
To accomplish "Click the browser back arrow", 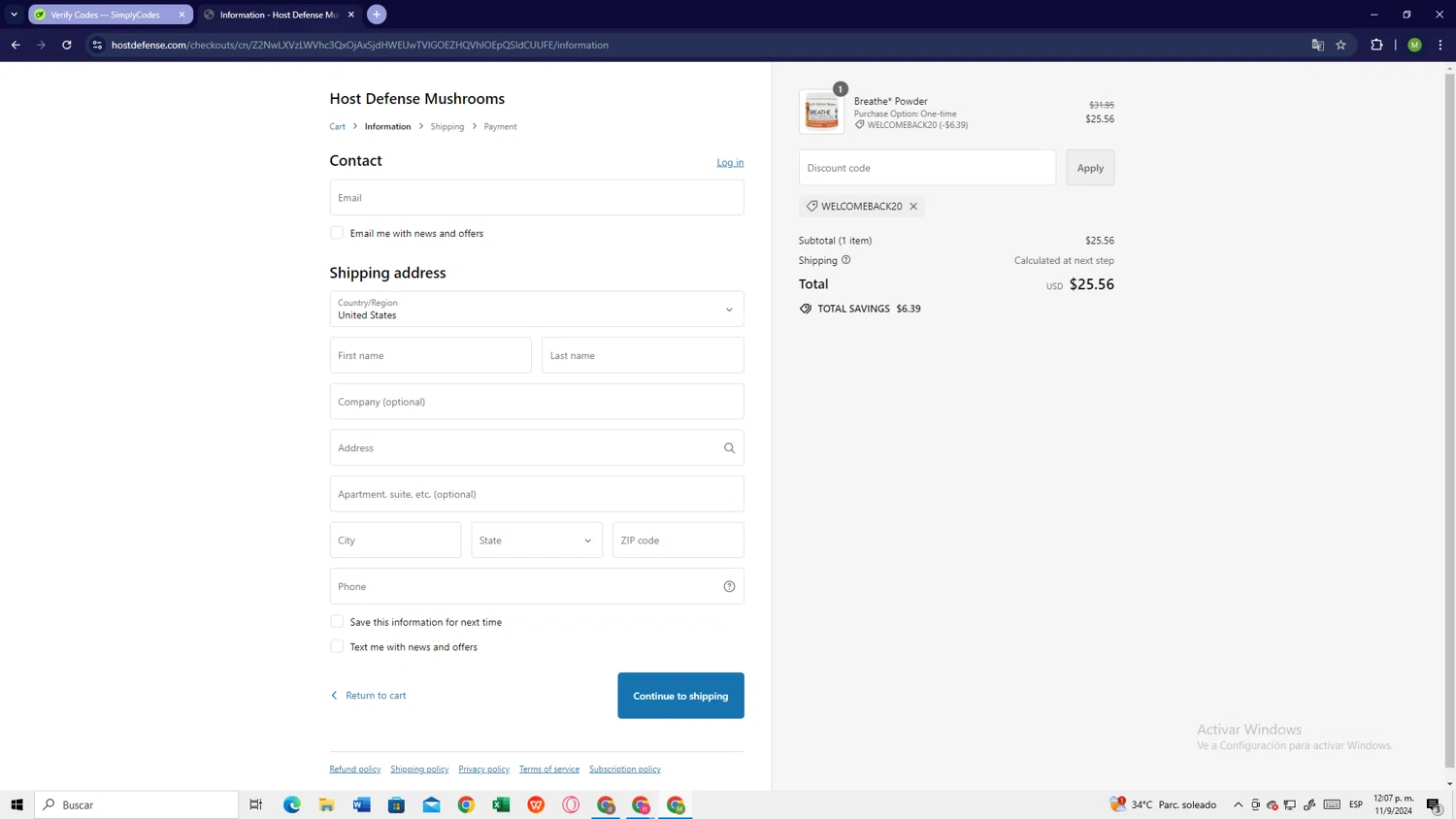I will (16, 45).
